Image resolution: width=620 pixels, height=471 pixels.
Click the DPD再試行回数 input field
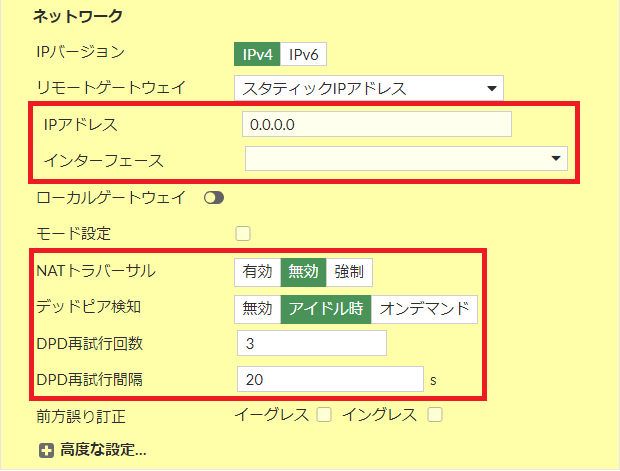312,343
